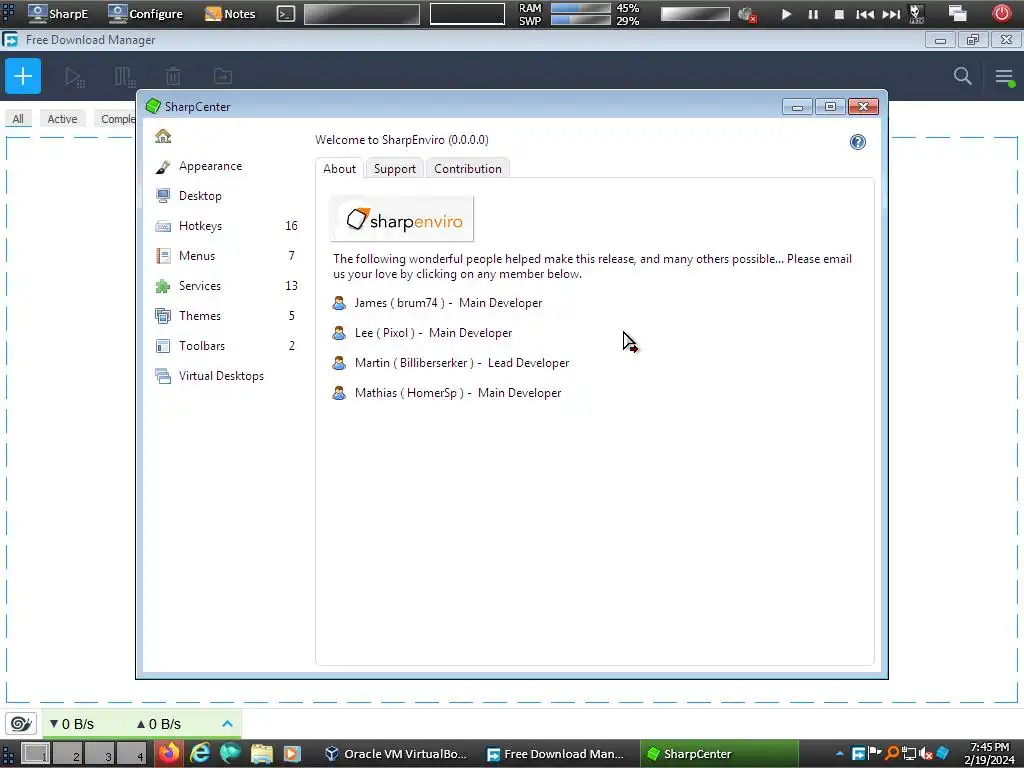This screenshot has height=768, width=1024.
Task: Toggle snail mode in FDM status bar
Action: (x=21, y=724)
